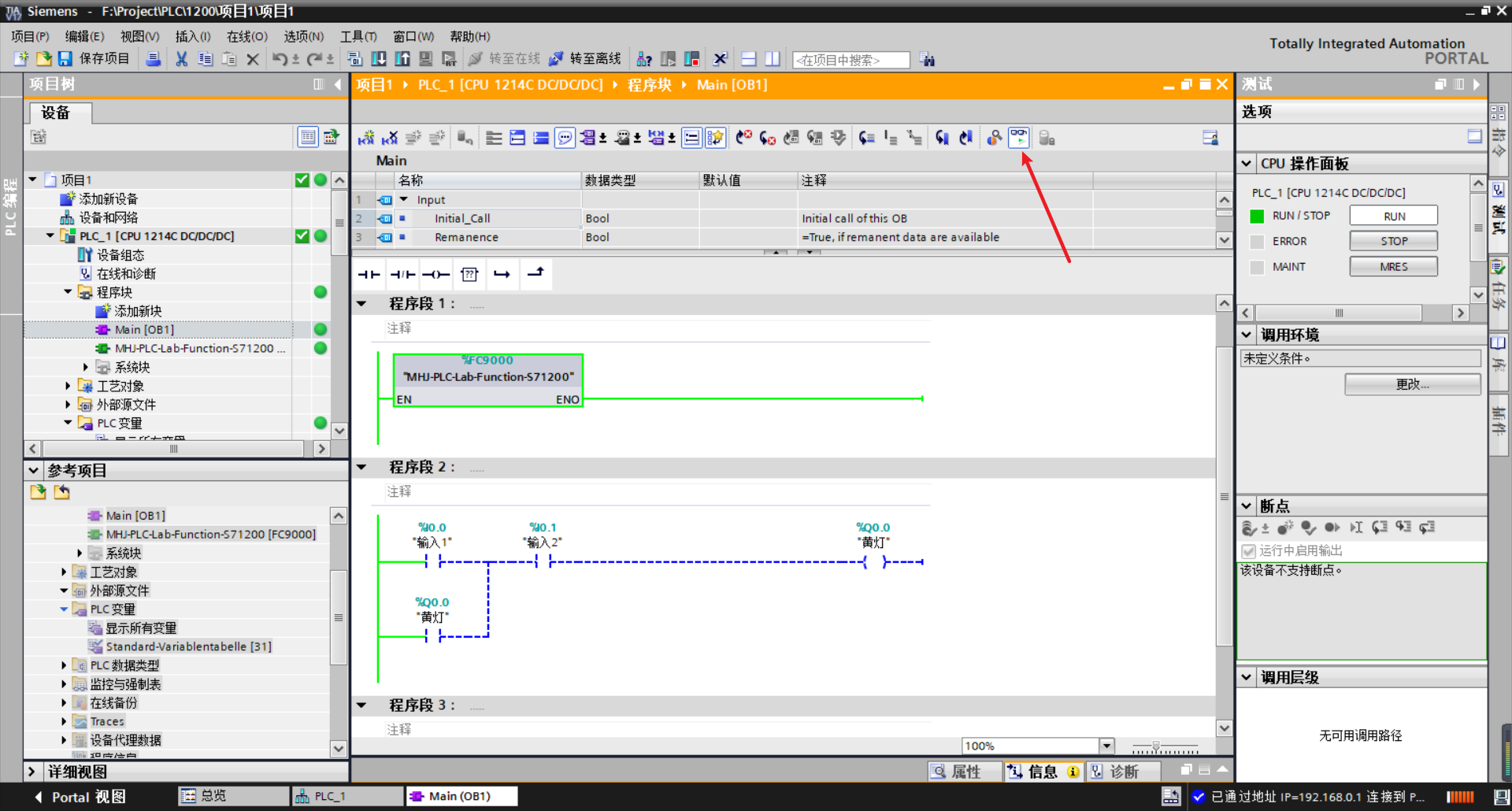This screenshot has width=1512, height=811.
Task: Switch to the 诊断 tab at bottom
Action: [1124, 772]
